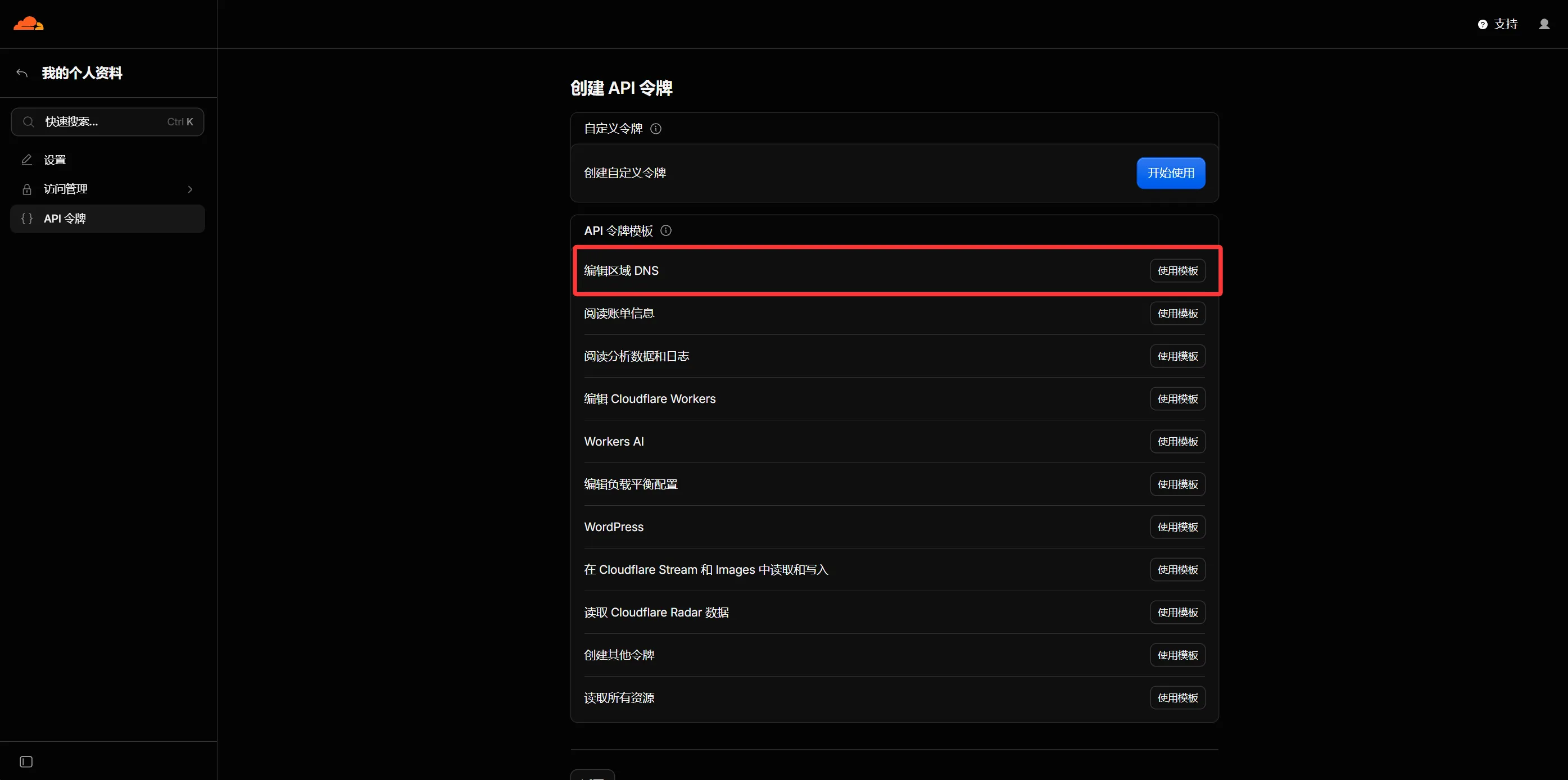Open the user account avatar menu
1568x780 pixels.
pos(1544,24)
